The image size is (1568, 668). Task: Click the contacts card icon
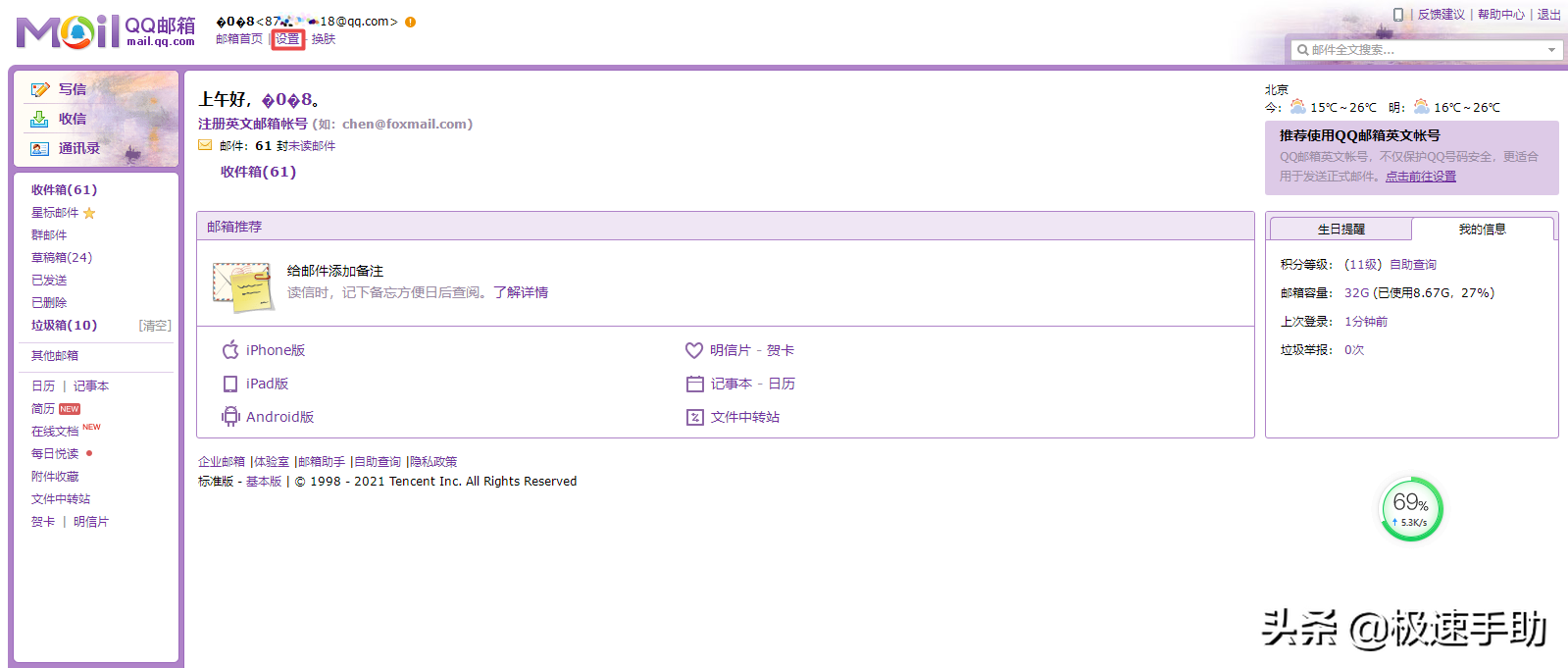pyautogui.click(x=39, y=149)
